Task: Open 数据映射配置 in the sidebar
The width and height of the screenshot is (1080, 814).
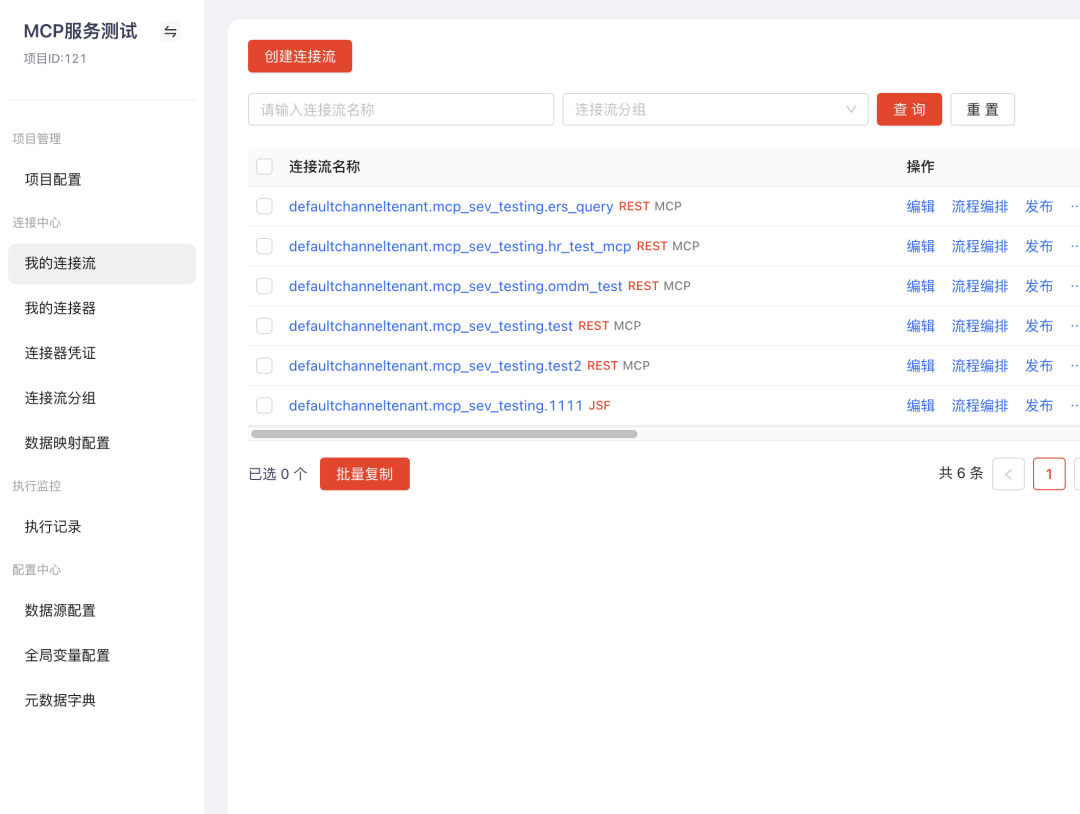Action: (x=67, y=443)
